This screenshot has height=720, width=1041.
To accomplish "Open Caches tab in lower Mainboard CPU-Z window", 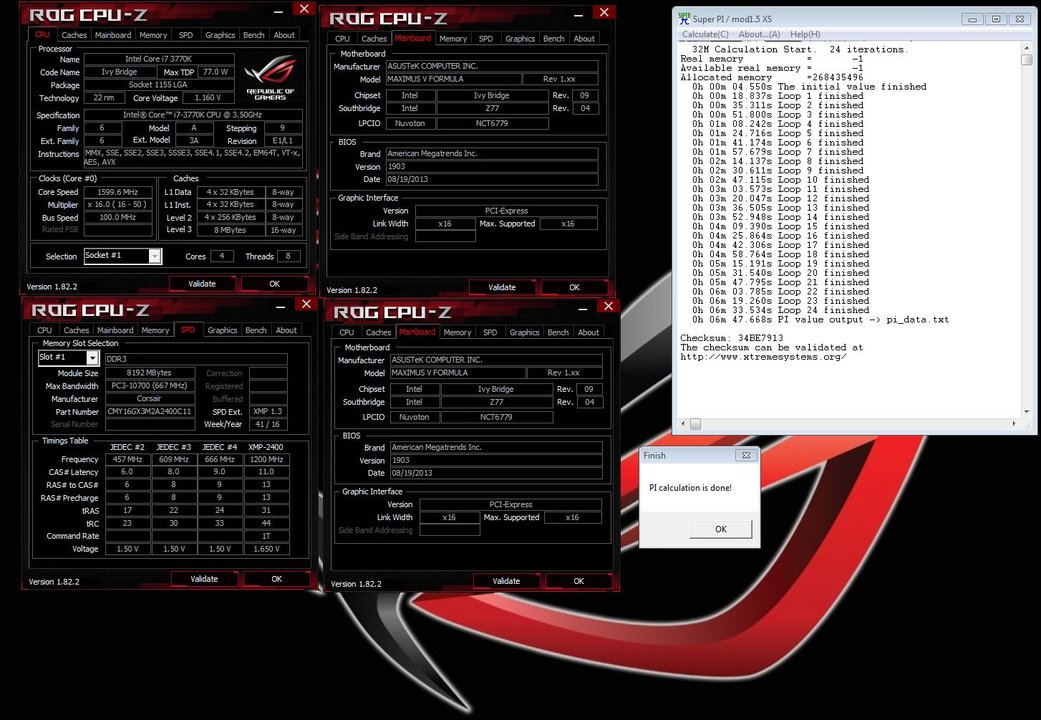I will pyautogui.click(x=378, y=332).
